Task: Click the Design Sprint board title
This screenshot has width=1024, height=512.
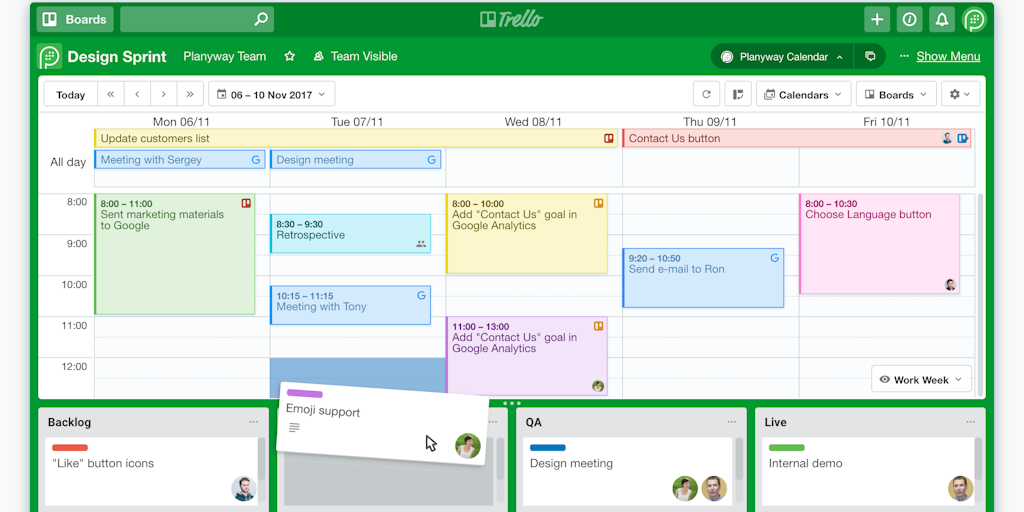Action: click(x=117, y=57)
